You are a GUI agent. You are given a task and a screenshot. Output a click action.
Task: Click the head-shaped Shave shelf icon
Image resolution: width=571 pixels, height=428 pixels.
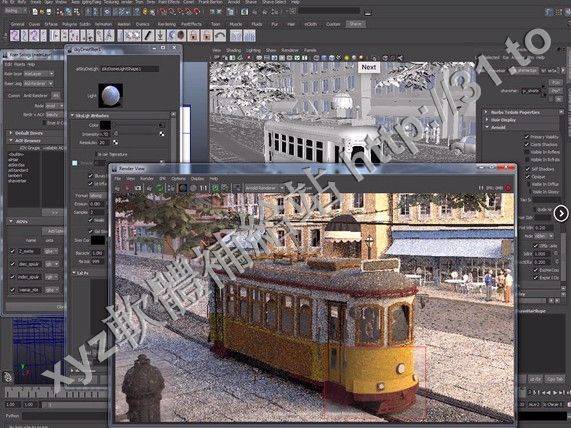pos(181,36)
